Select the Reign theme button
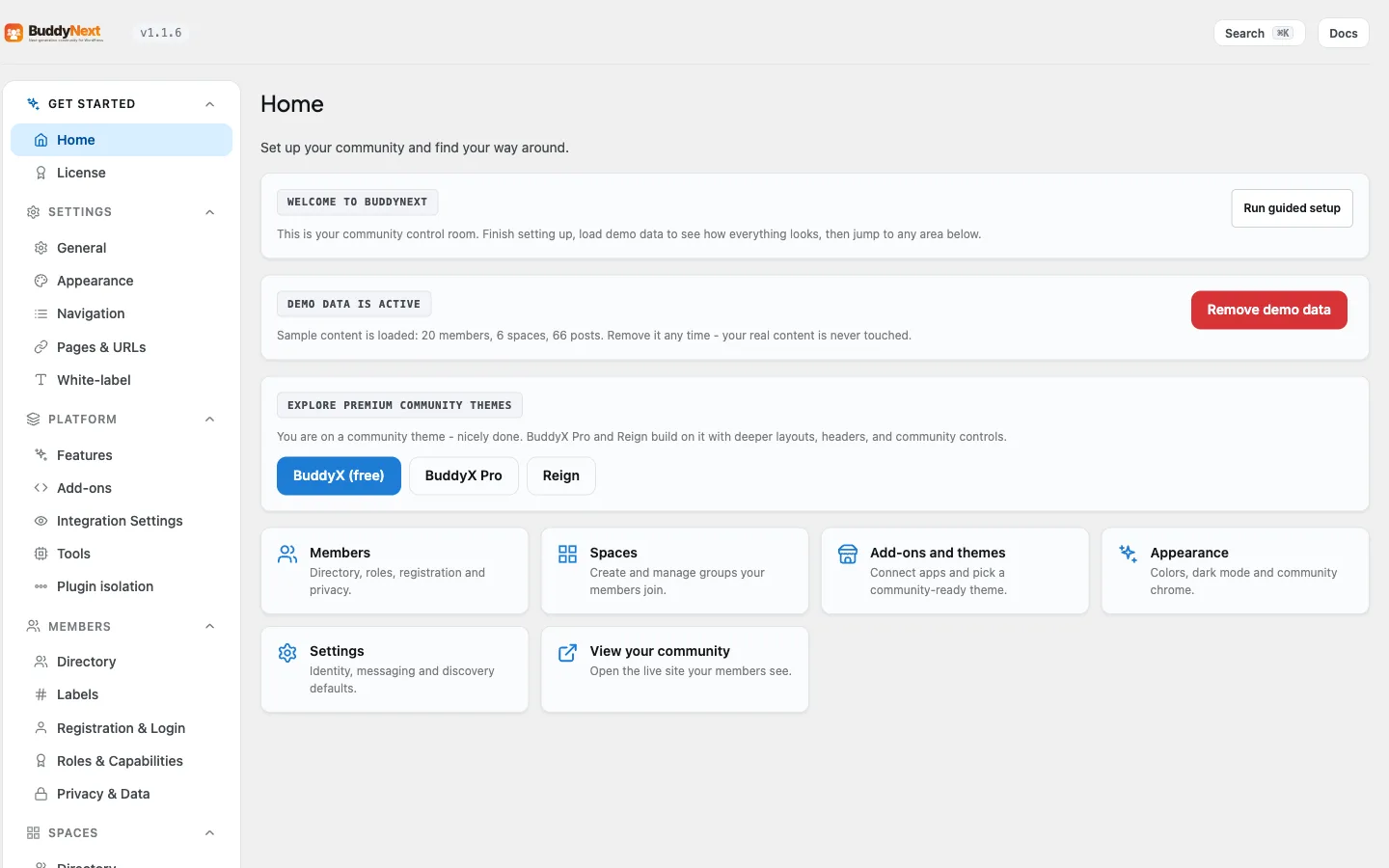This screenshot has height=868, width=1389. point(560,475)
